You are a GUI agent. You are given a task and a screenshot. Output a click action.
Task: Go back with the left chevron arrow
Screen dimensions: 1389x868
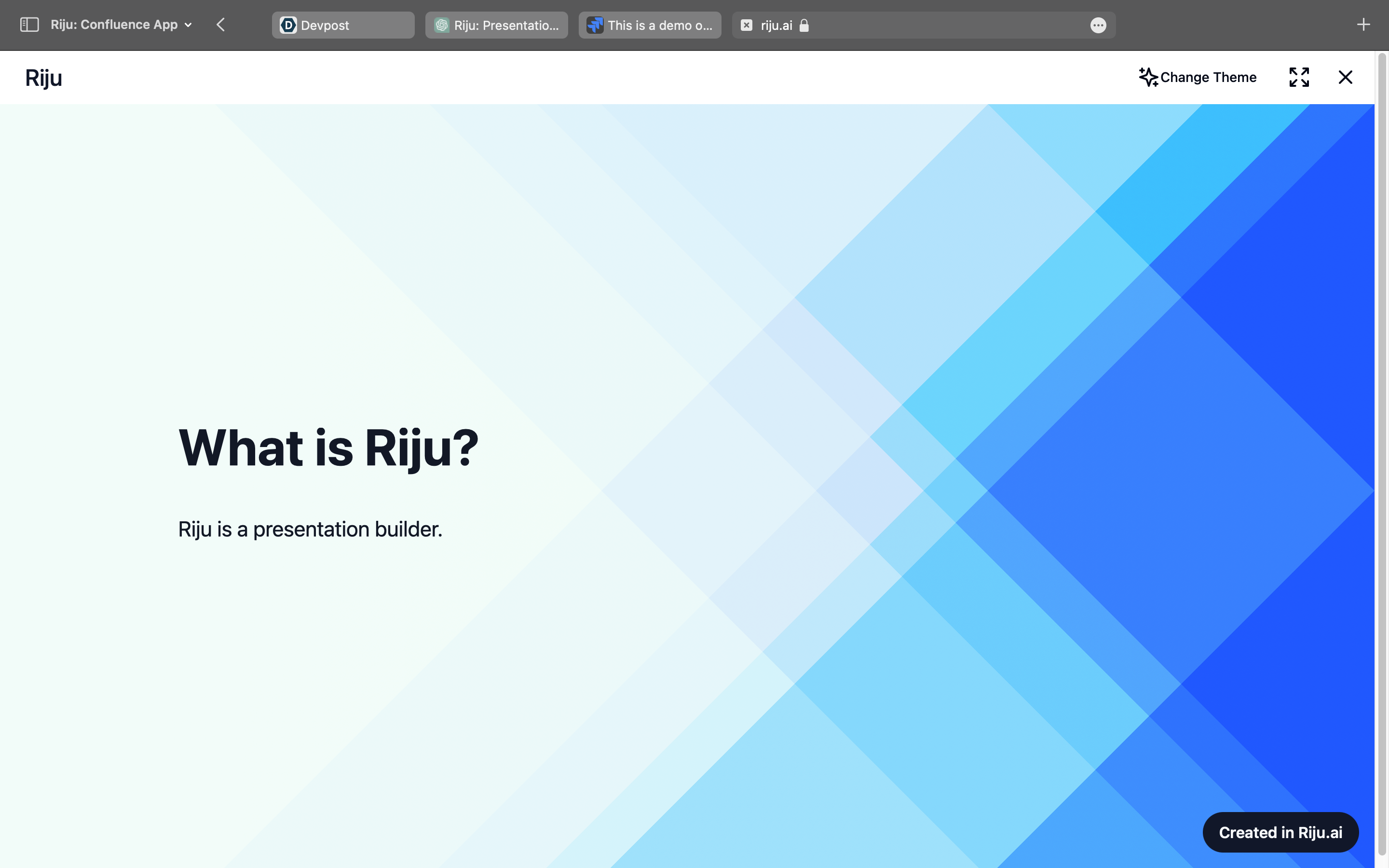coord(220,25)
